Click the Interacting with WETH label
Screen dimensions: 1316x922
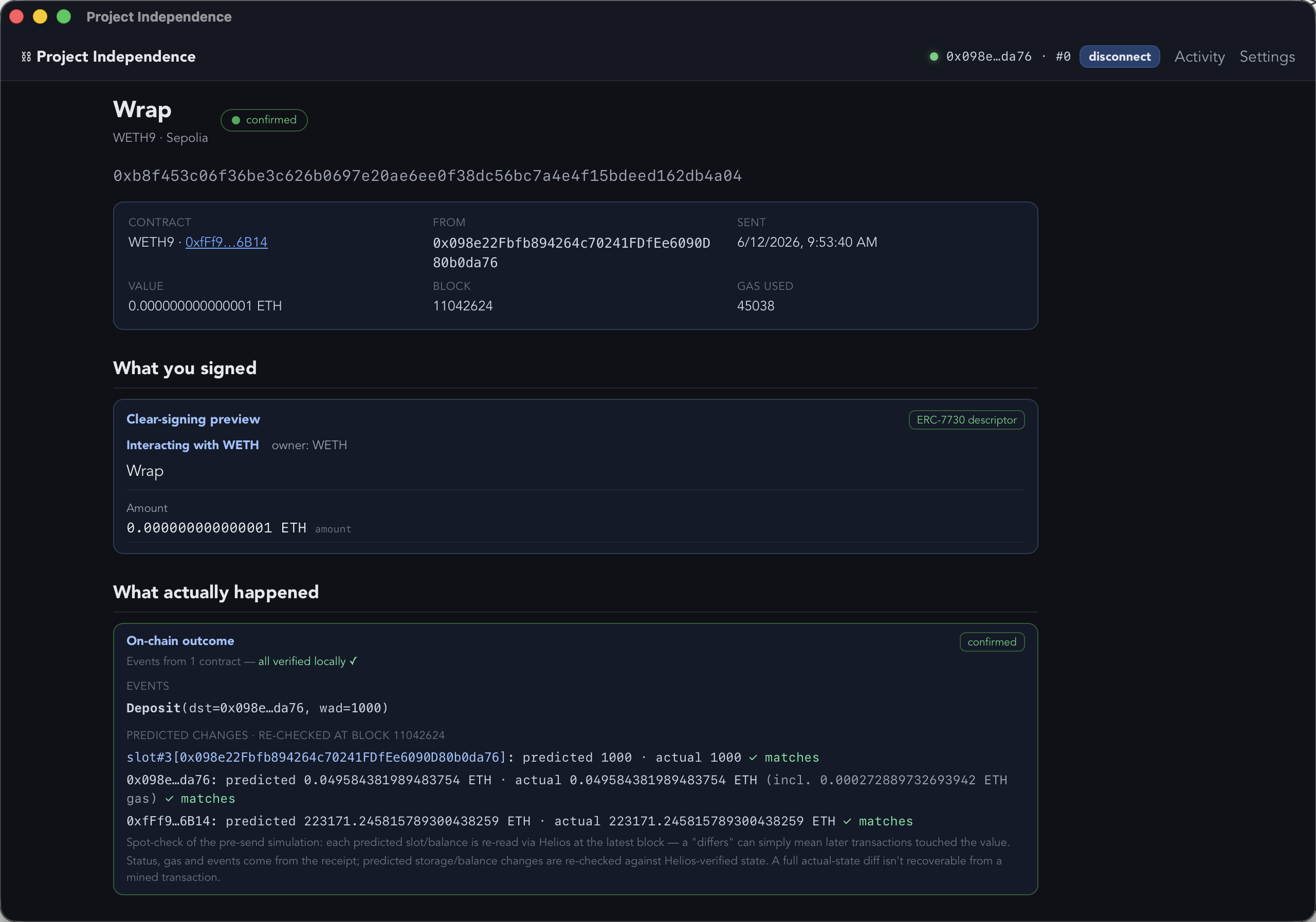point(193,445)
